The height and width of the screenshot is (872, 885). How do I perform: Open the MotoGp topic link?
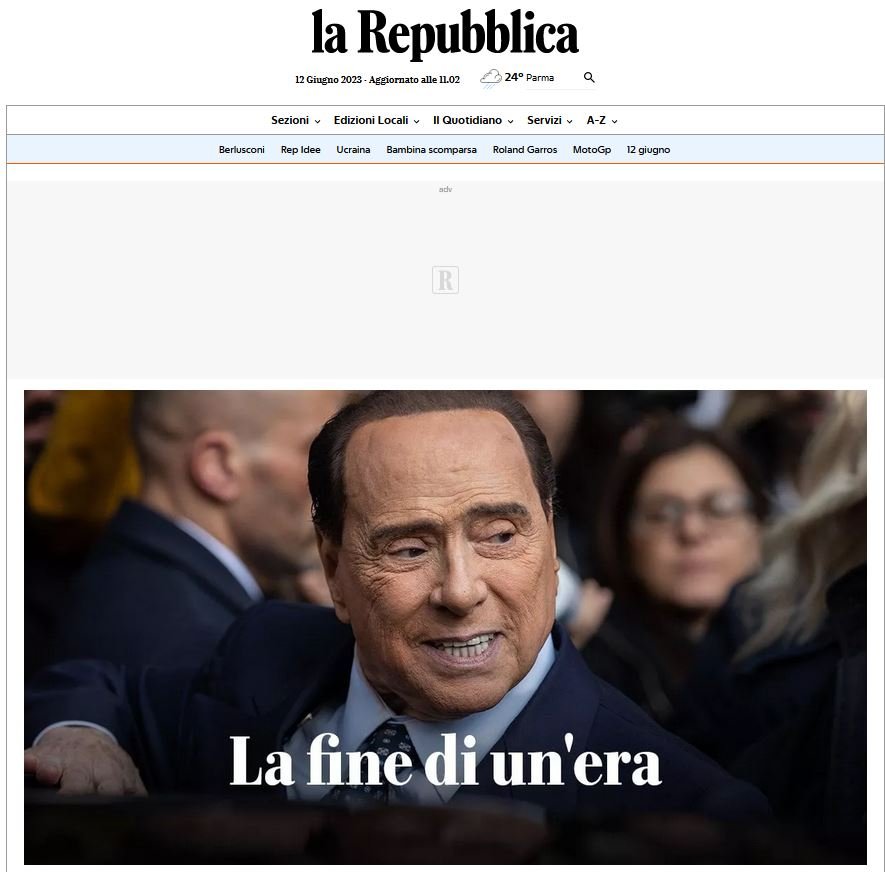[x=592, y=150]
